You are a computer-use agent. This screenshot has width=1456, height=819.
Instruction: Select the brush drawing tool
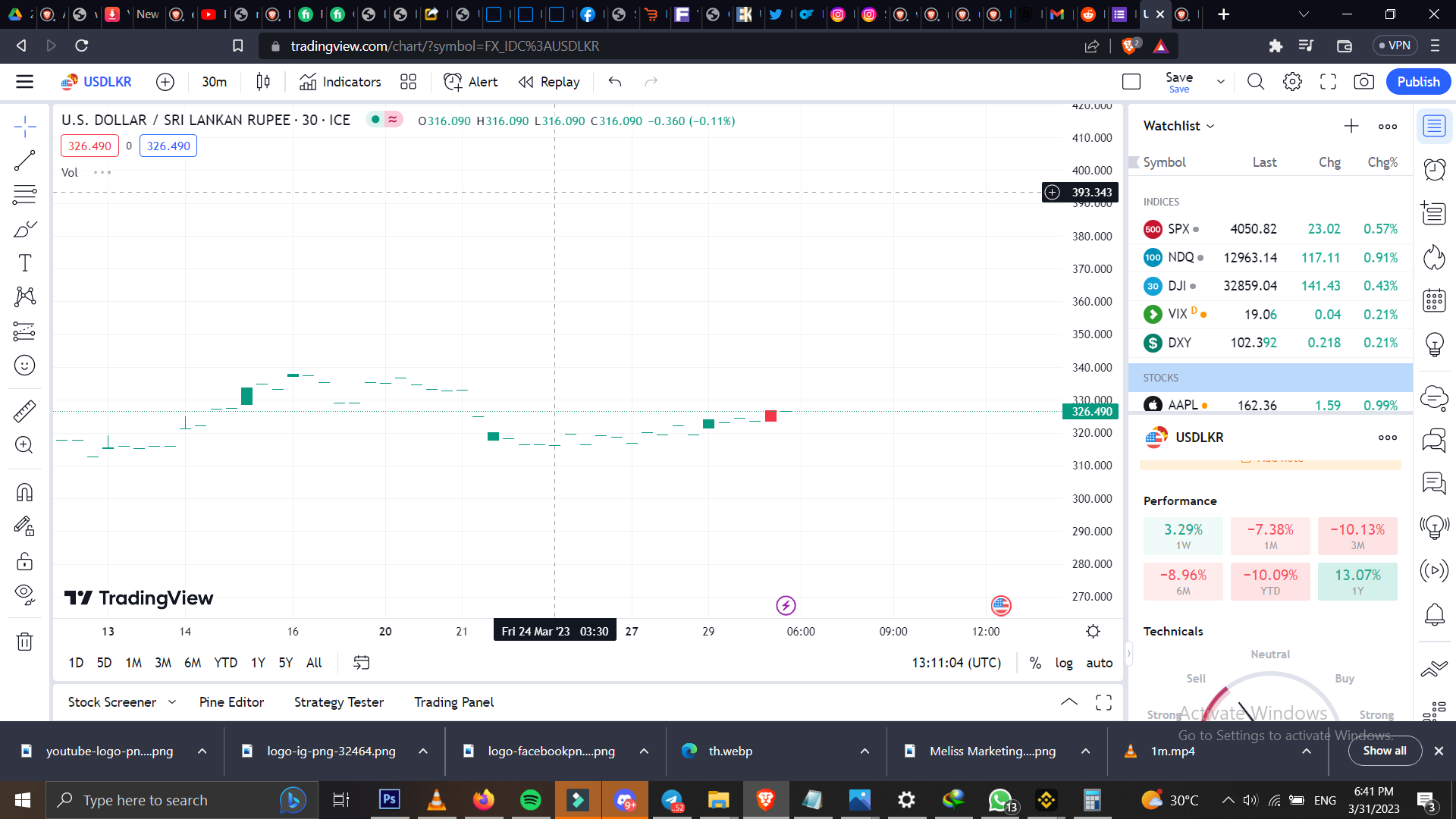click(x=24, y=229)
